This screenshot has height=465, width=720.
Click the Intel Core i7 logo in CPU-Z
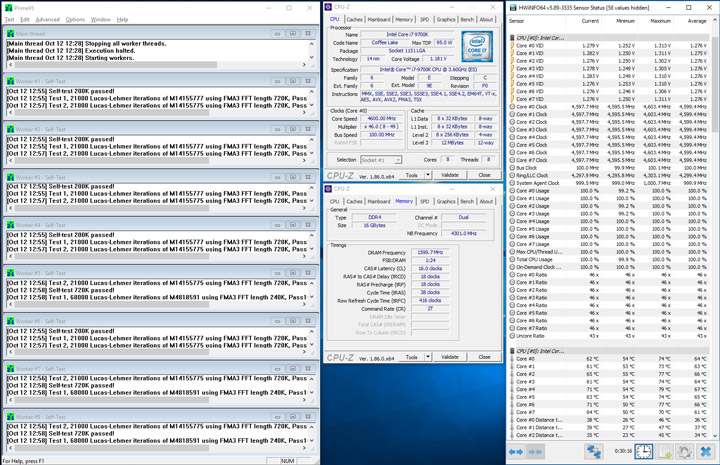476,46
